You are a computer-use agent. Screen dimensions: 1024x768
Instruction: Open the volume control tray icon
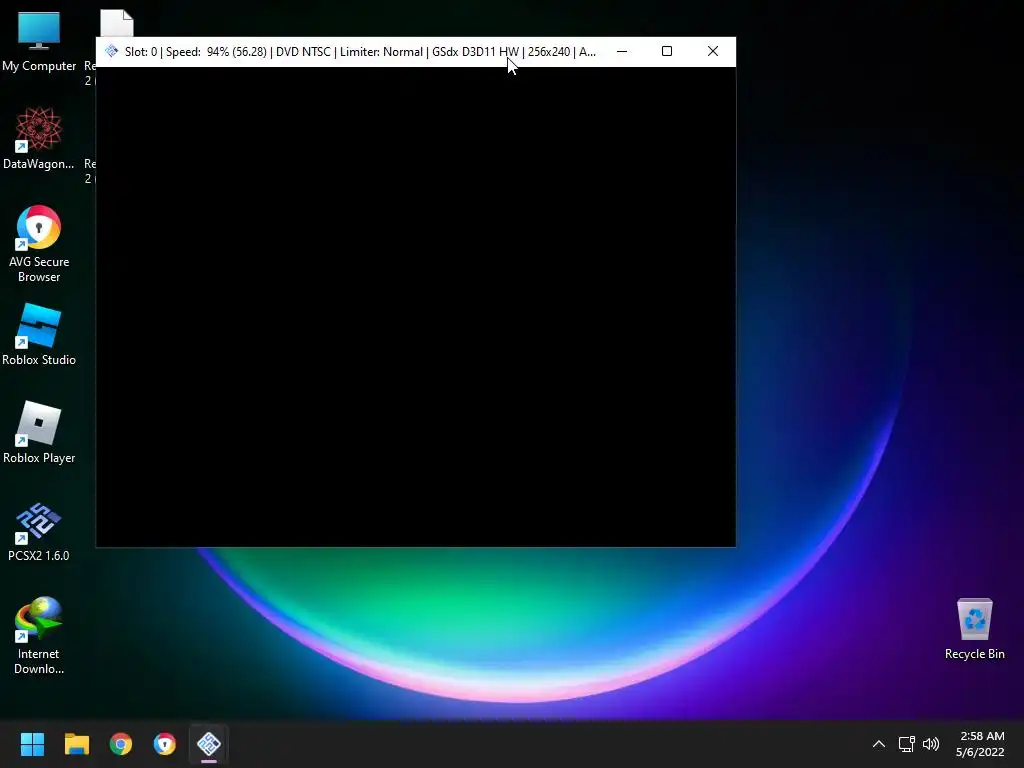[931, 744]
